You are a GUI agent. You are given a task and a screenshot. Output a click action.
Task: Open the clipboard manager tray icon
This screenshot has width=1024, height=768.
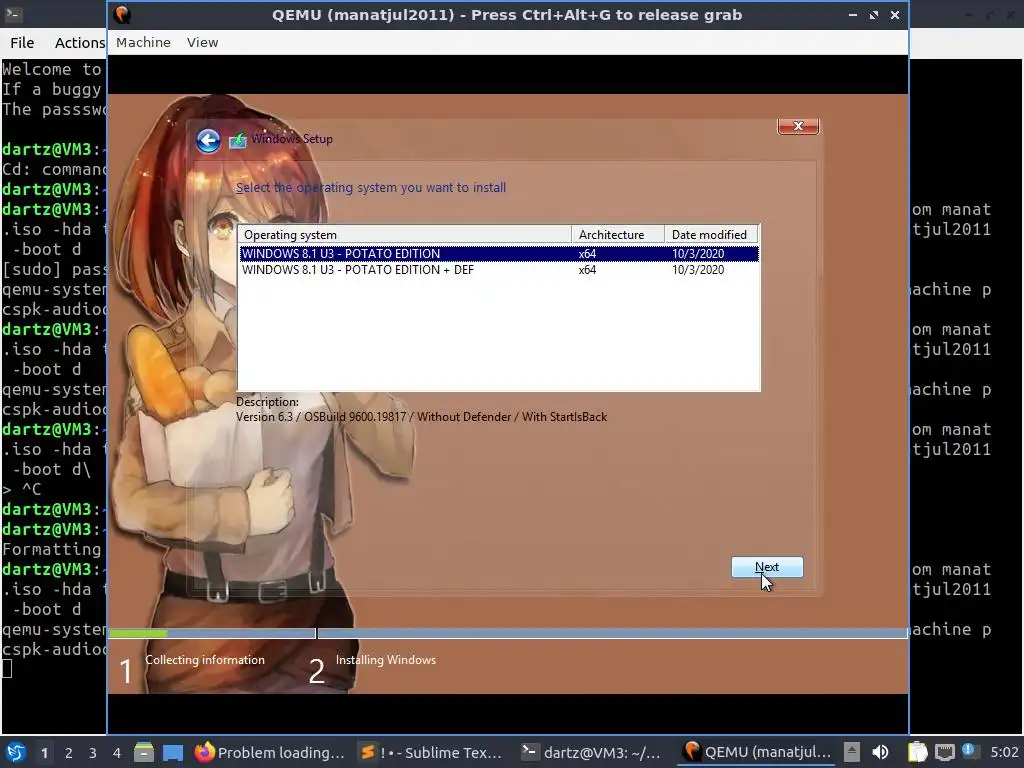click(918, 752)
